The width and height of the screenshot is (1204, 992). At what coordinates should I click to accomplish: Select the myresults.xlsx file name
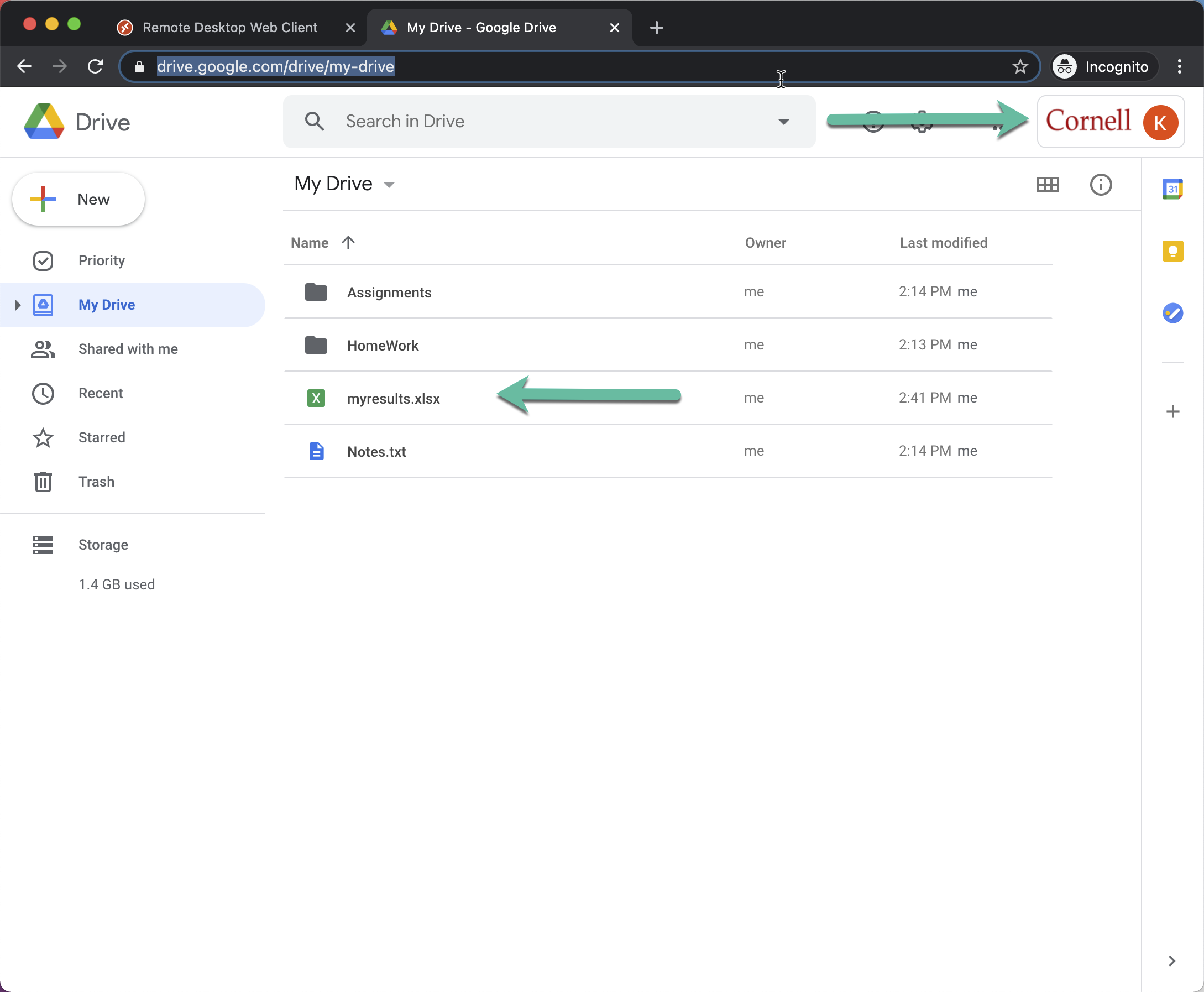point(393,399)
